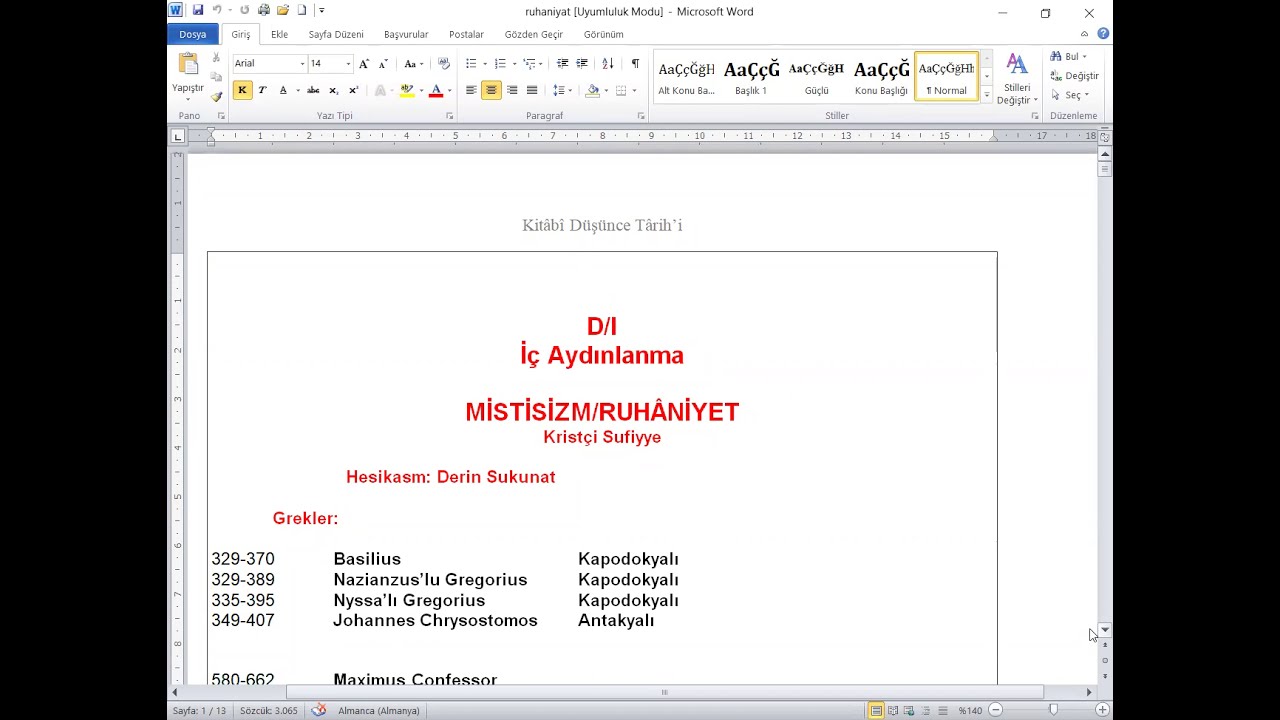1280x720 pixels.
Task: Increase font size with the Grow Font icon
Action: [x=364, y=63]
